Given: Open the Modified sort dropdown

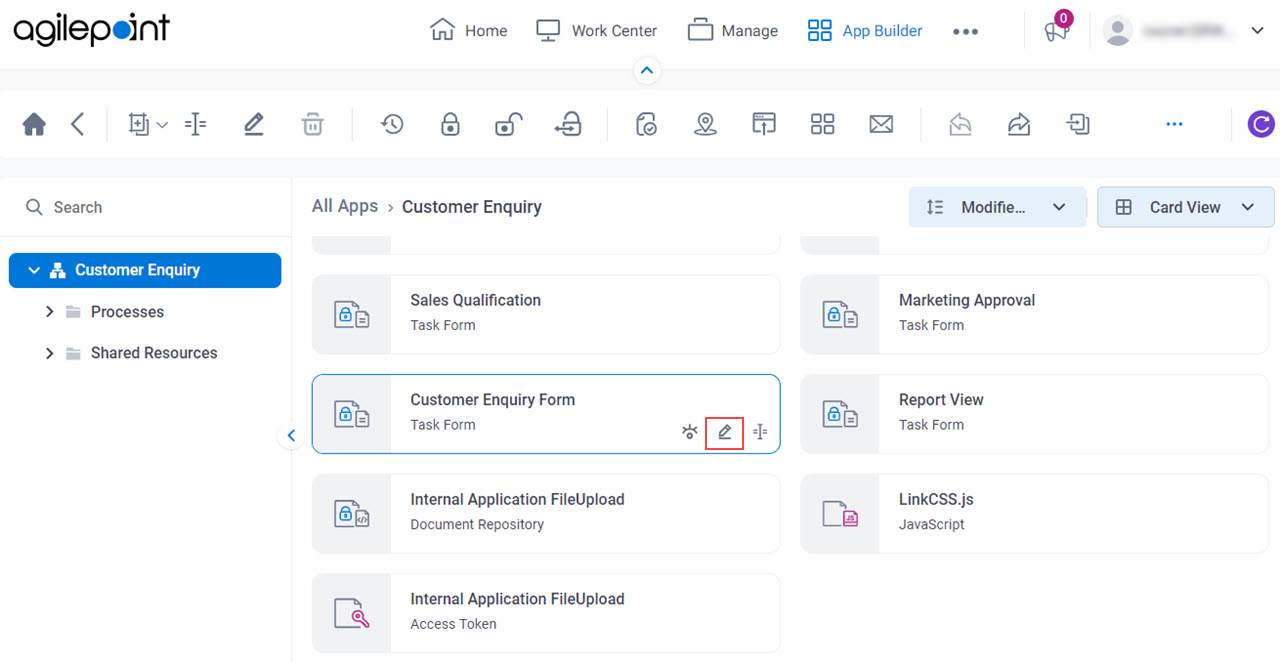Looking at the screenshot, I should pos(997,207).
